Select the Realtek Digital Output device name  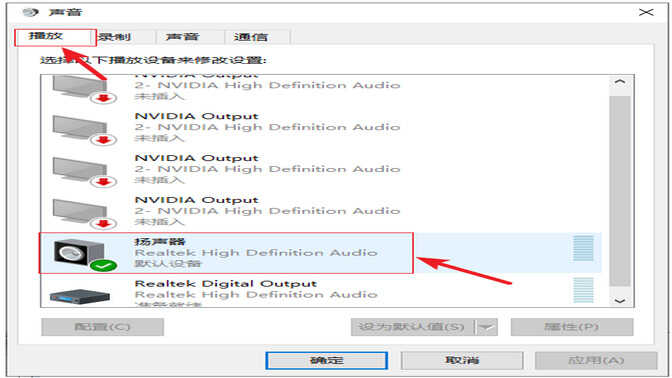pyautogui.click(x=225, y=284)
